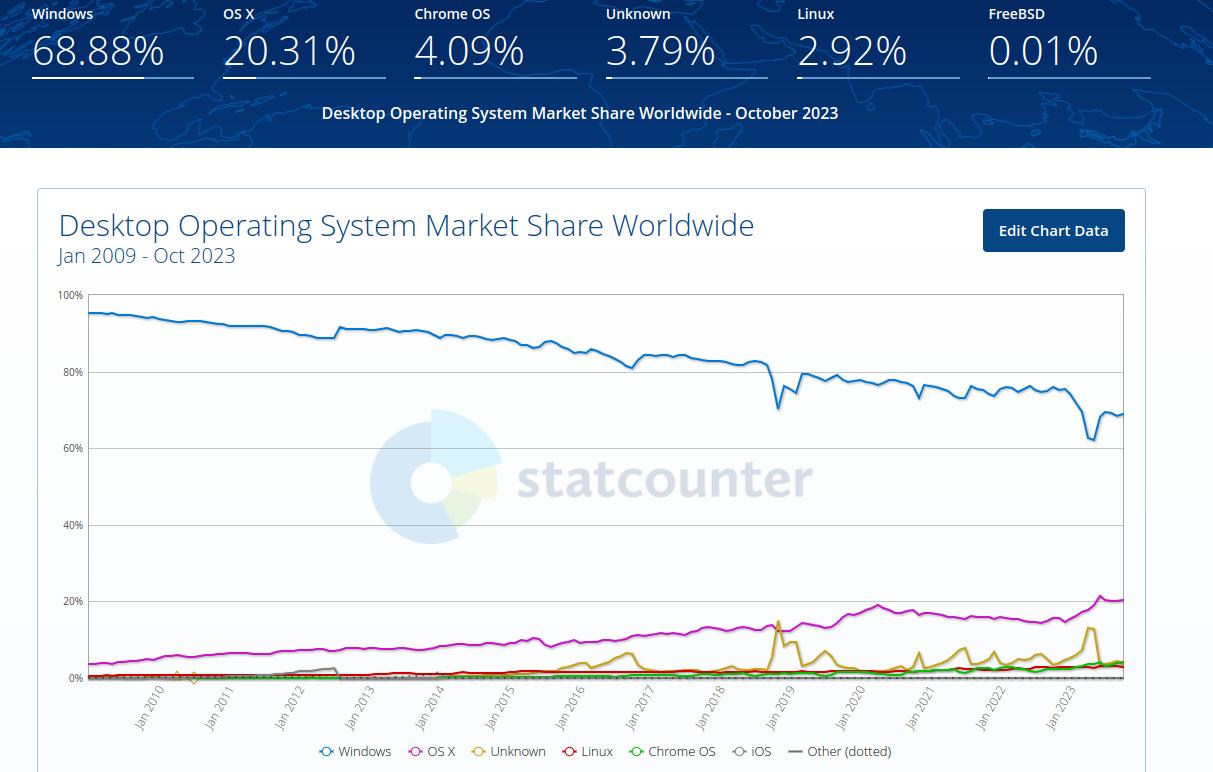This screenshot has width=1213, height=772.
Task: Click the October 2023 banner caption
Action: 580,113
